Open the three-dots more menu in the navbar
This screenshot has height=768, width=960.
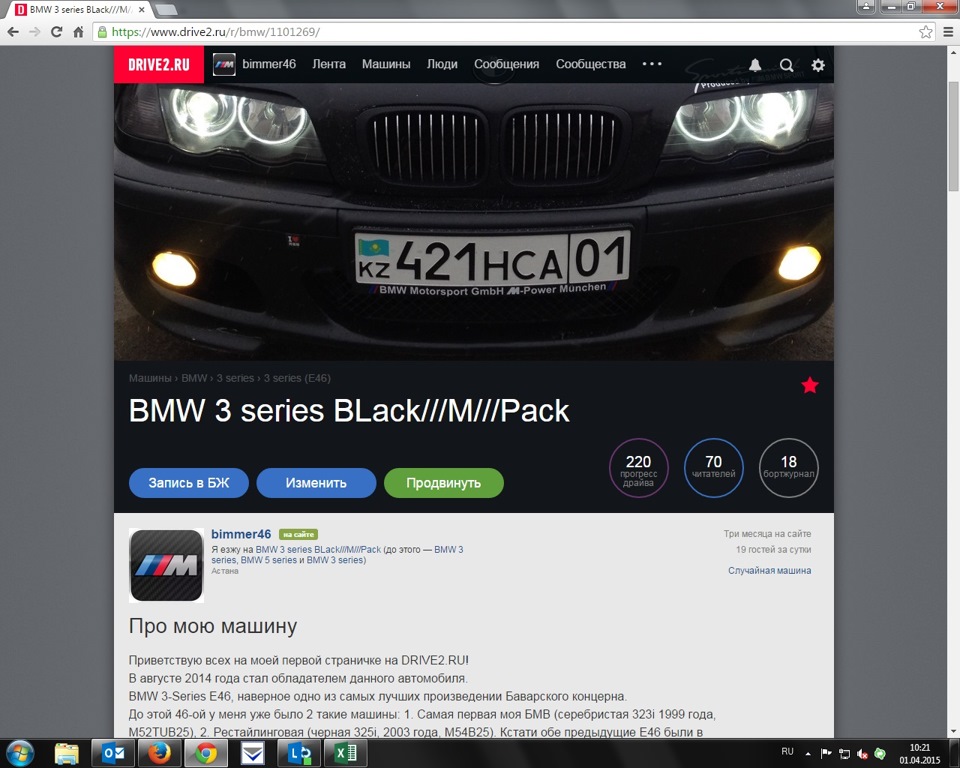pos(652,64)
